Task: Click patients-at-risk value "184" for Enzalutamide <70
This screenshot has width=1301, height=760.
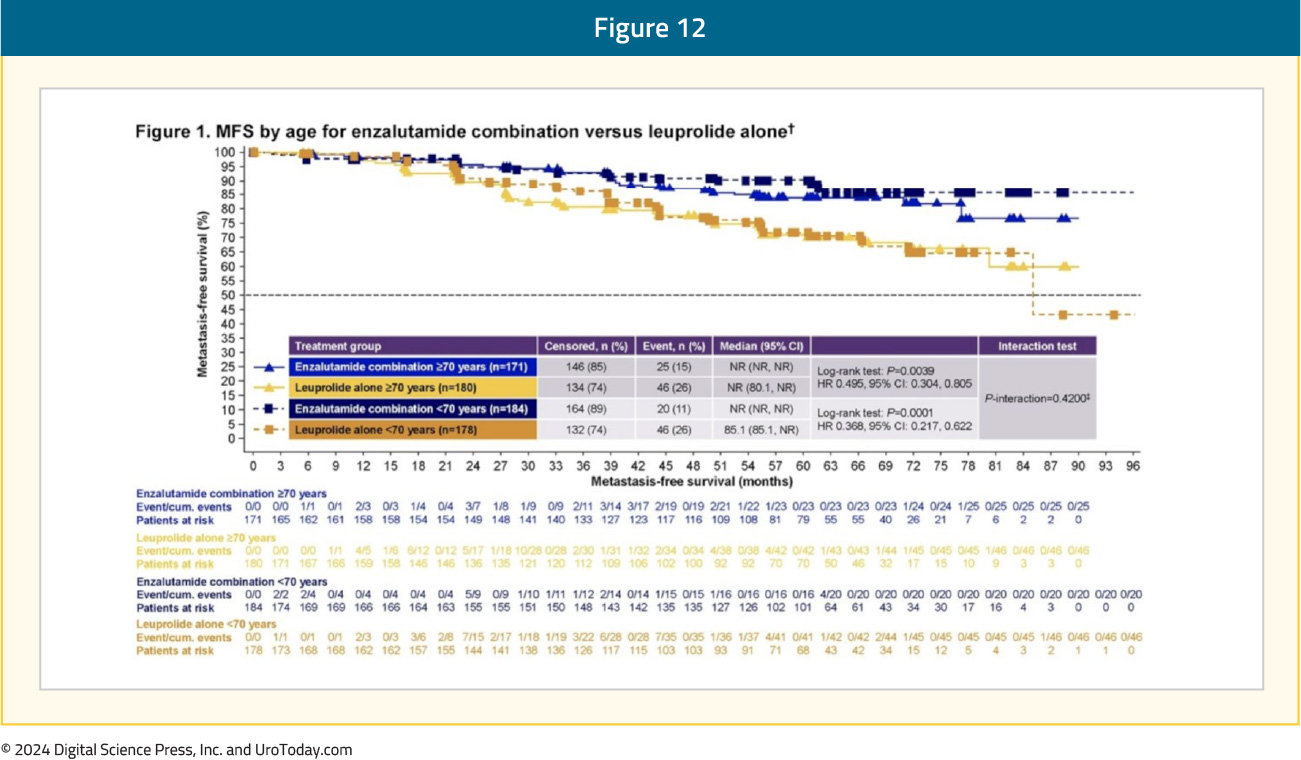Action: [254, 607]
